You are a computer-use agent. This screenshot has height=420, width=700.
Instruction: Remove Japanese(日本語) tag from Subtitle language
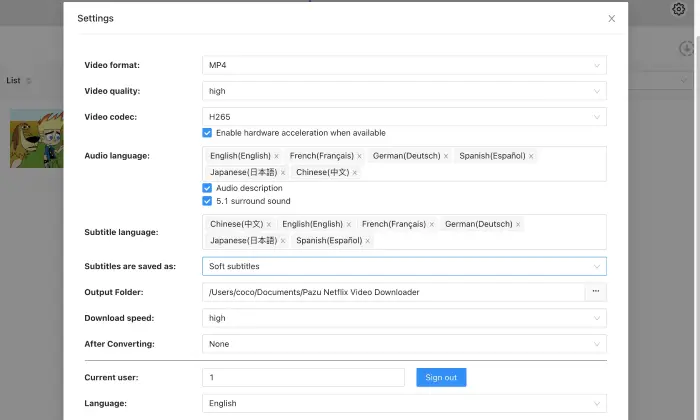click(x=283, y=241)
